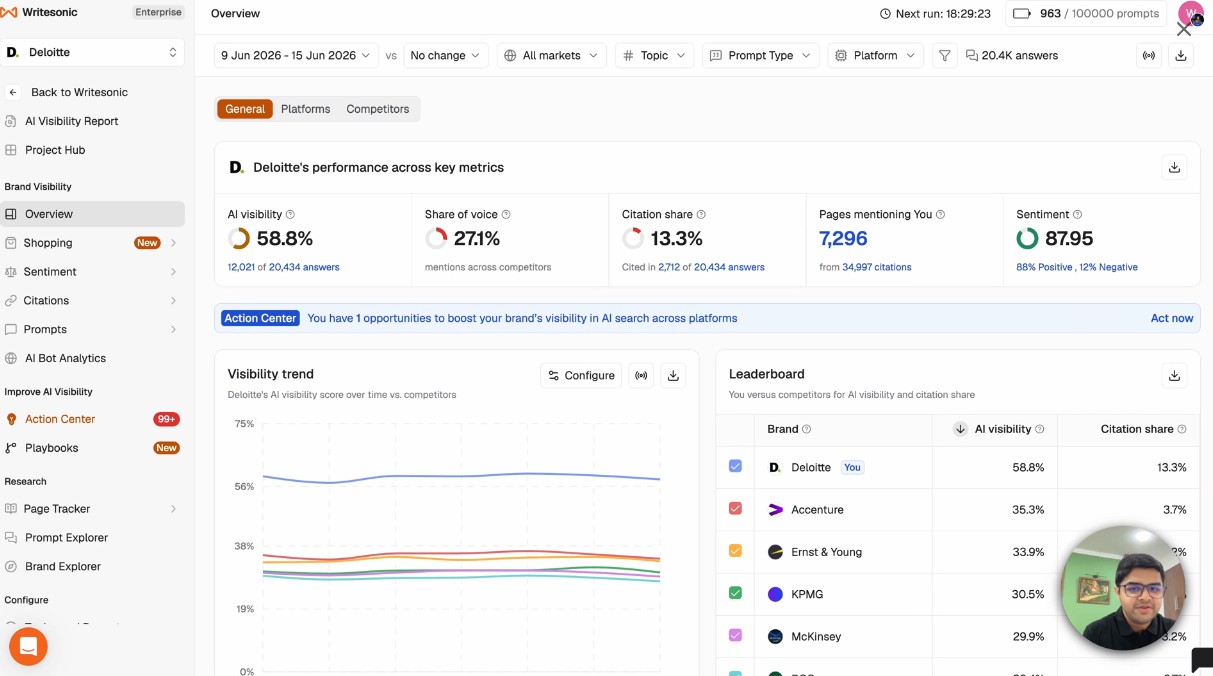This screenshot has height=676, width=1213.
Task: Click the Action Center banner badge
Action: [260, 318]
